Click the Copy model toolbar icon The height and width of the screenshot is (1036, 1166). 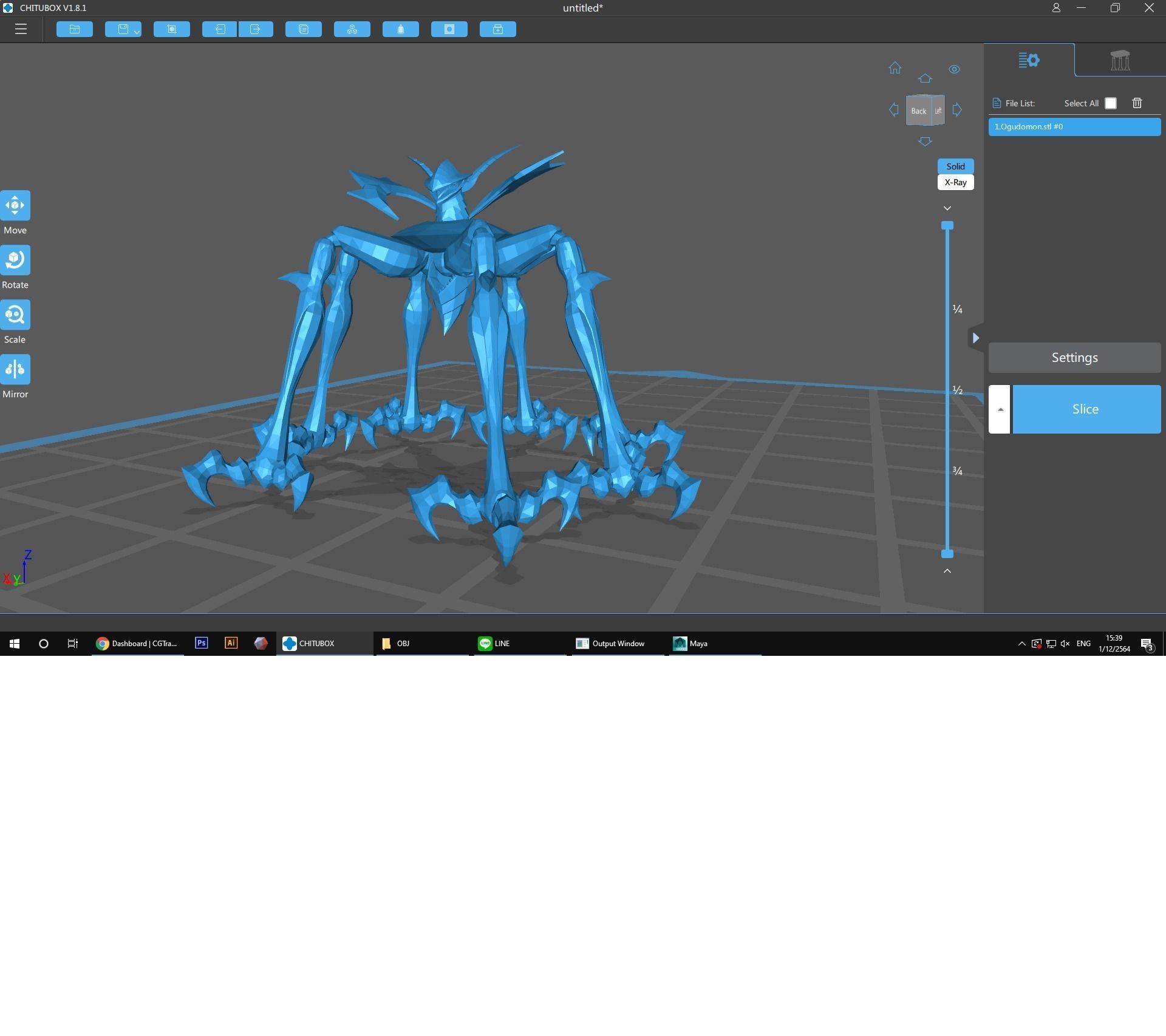[x=304, y=29]
